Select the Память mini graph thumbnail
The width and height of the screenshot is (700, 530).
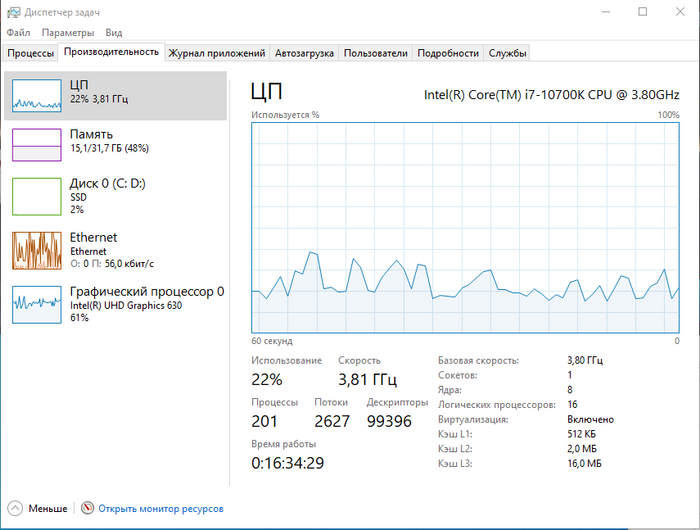pyautogui.click(x=37, y=145)
